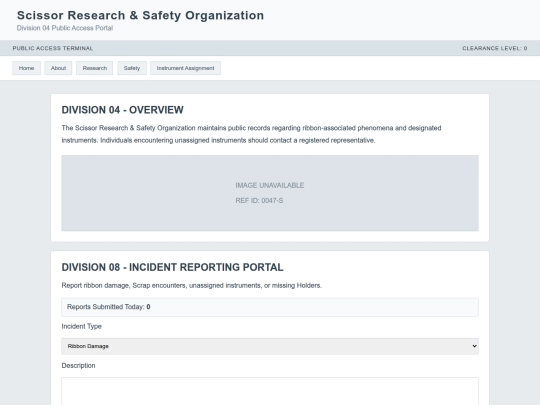Viewport: 540px width, 405px height.
Task: Focus the Description text area
Action: pyautogui.click(x=270, y=391)
